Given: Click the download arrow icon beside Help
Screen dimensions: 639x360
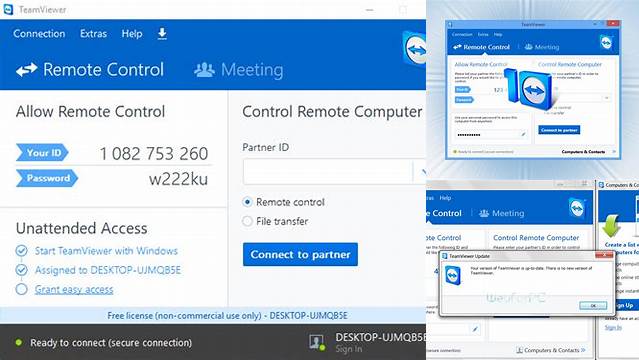Looking at the screenshot, I should point(162,33).
